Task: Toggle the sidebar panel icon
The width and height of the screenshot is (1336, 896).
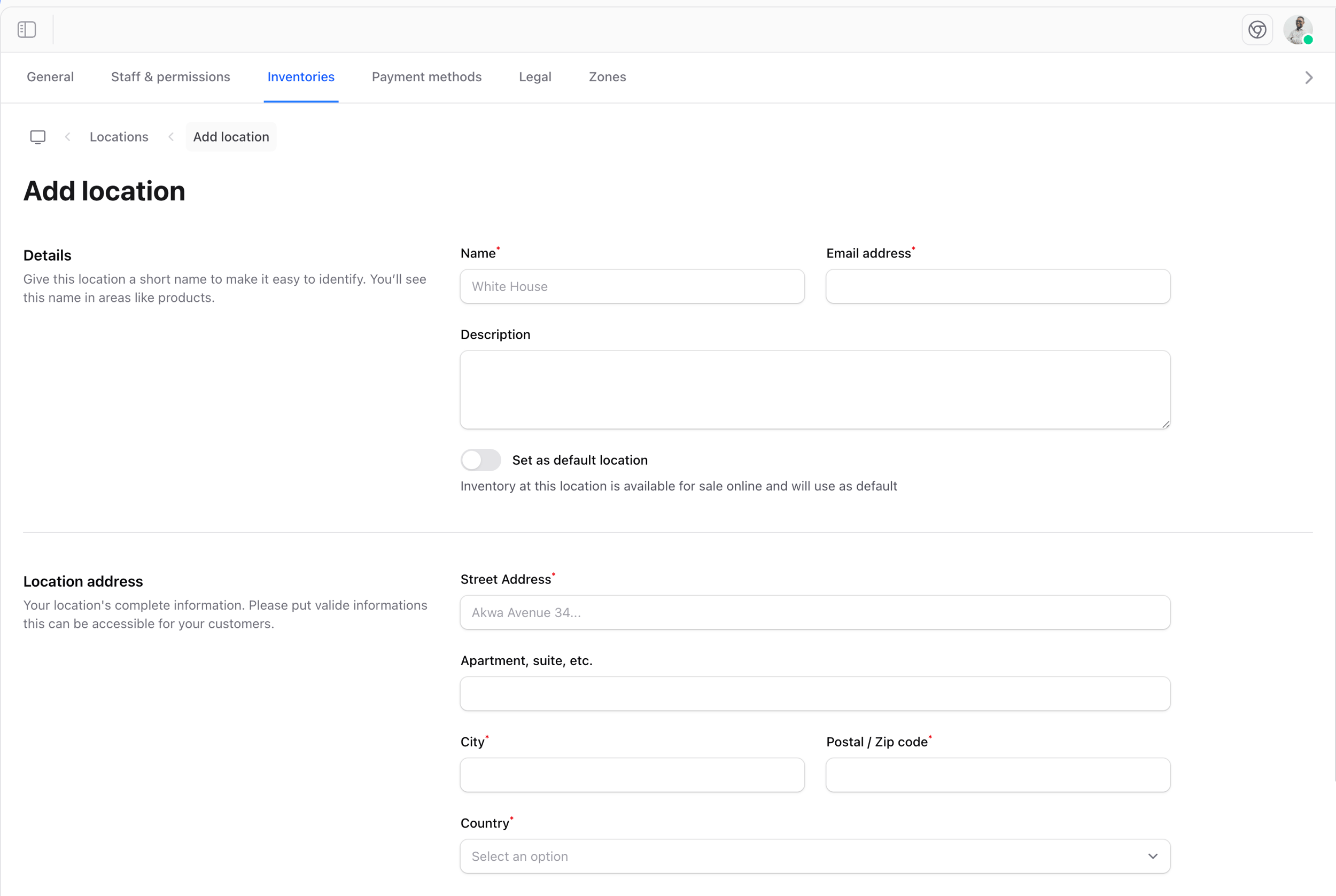Action: point(27,29)
